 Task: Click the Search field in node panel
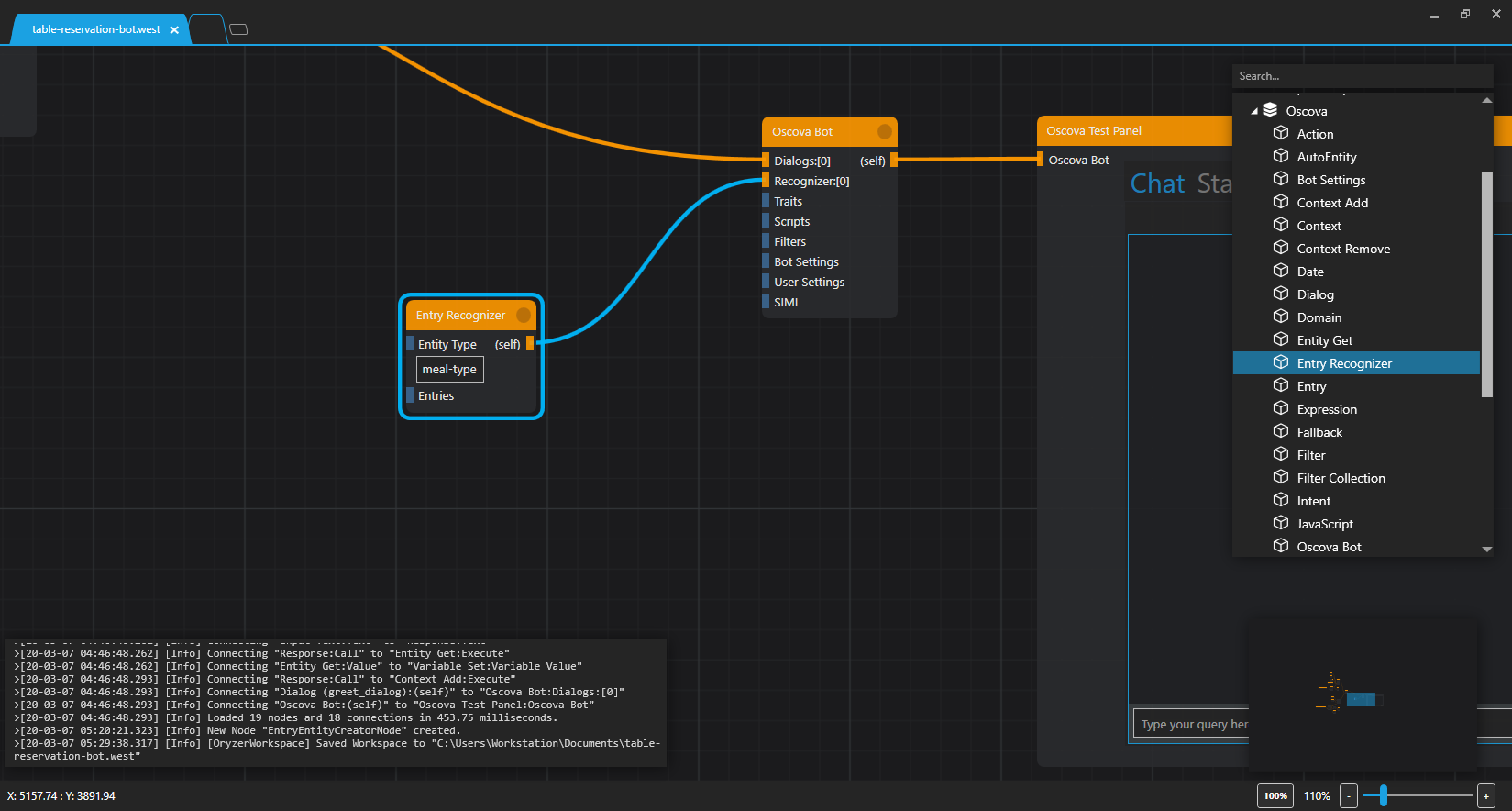[1363, 76]
